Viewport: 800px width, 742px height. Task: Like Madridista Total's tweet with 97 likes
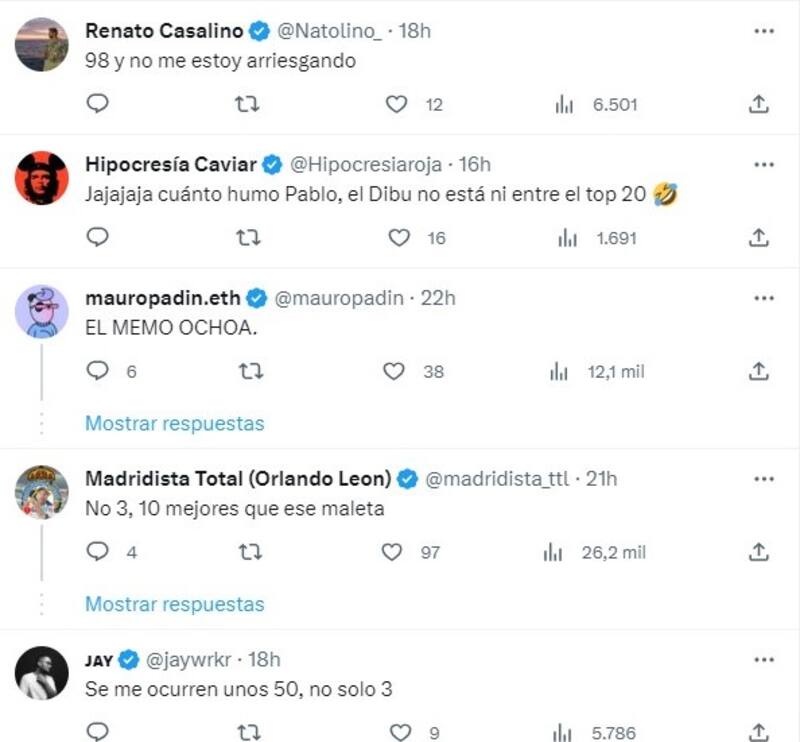pos(395,551)
